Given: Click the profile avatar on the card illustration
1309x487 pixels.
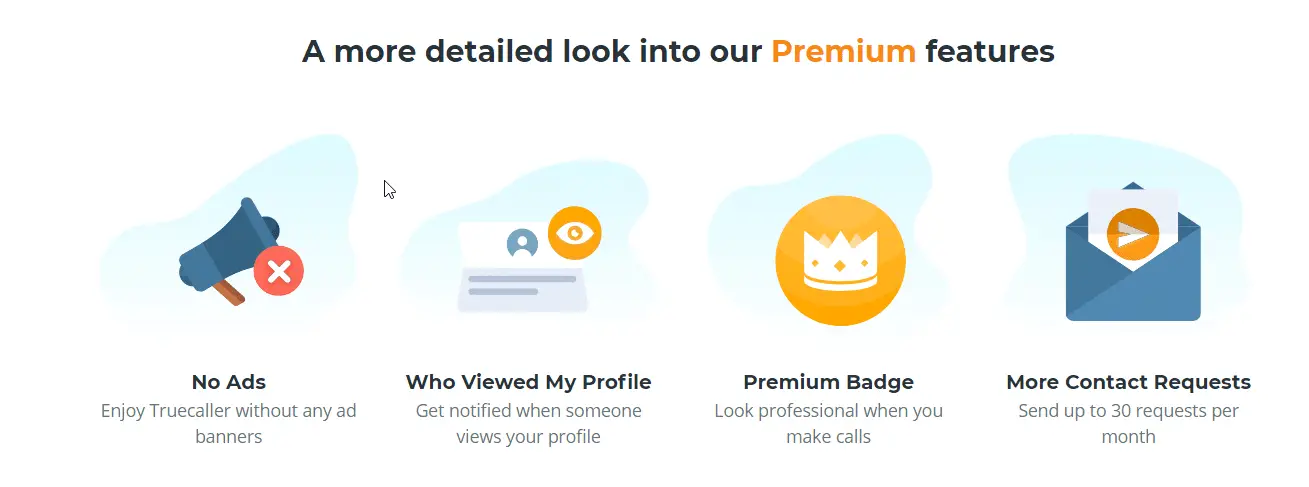Looking at the screenshot, I should tap(522, 243).
